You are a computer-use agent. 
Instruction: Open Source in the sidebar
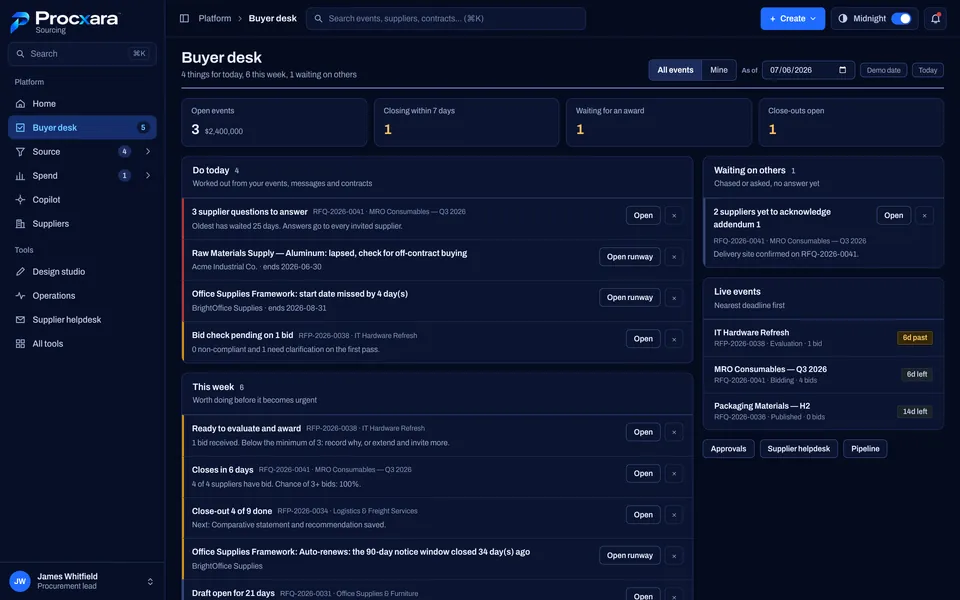click(82, 151)
